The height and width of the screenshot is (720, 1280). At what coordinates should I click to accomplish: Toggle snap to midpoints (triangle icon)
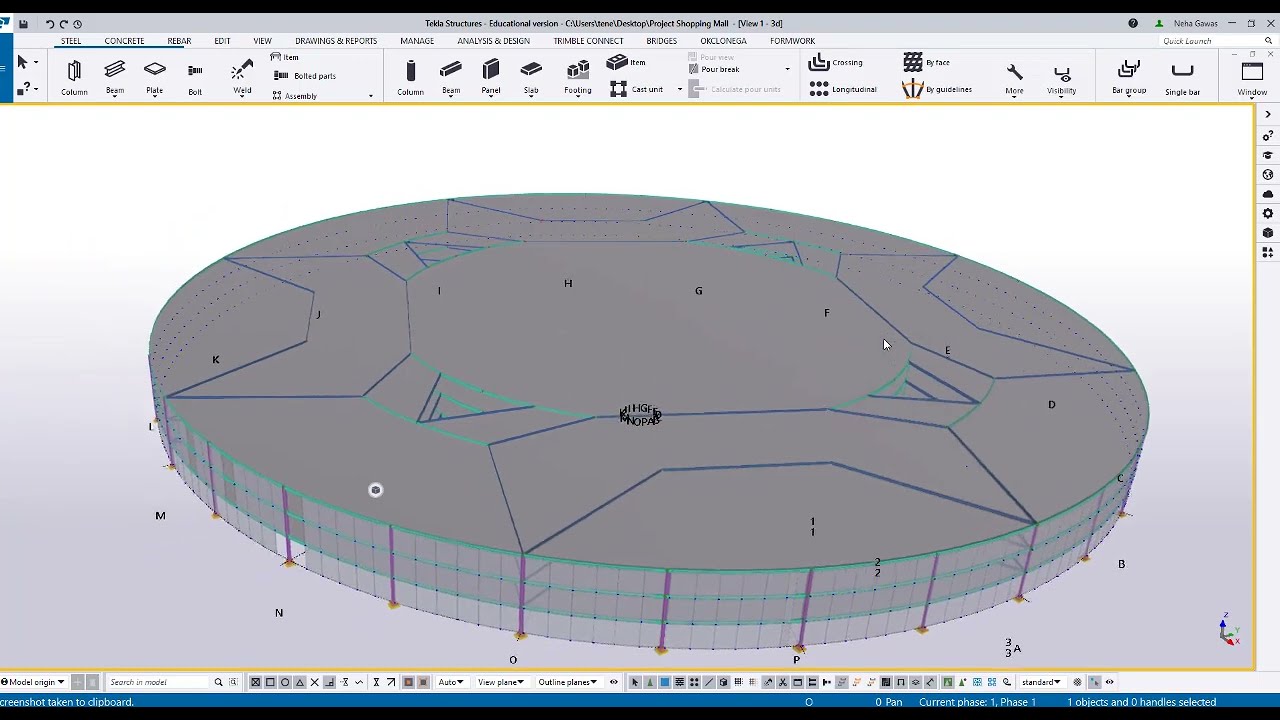300,682
